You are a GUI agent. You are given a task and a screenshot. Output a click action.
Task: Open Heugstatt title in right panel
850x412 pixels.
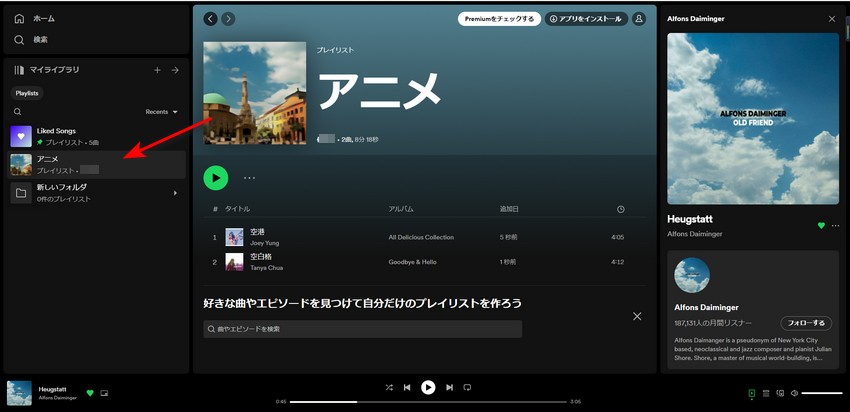pyautogui.click(x=690, y=220)
